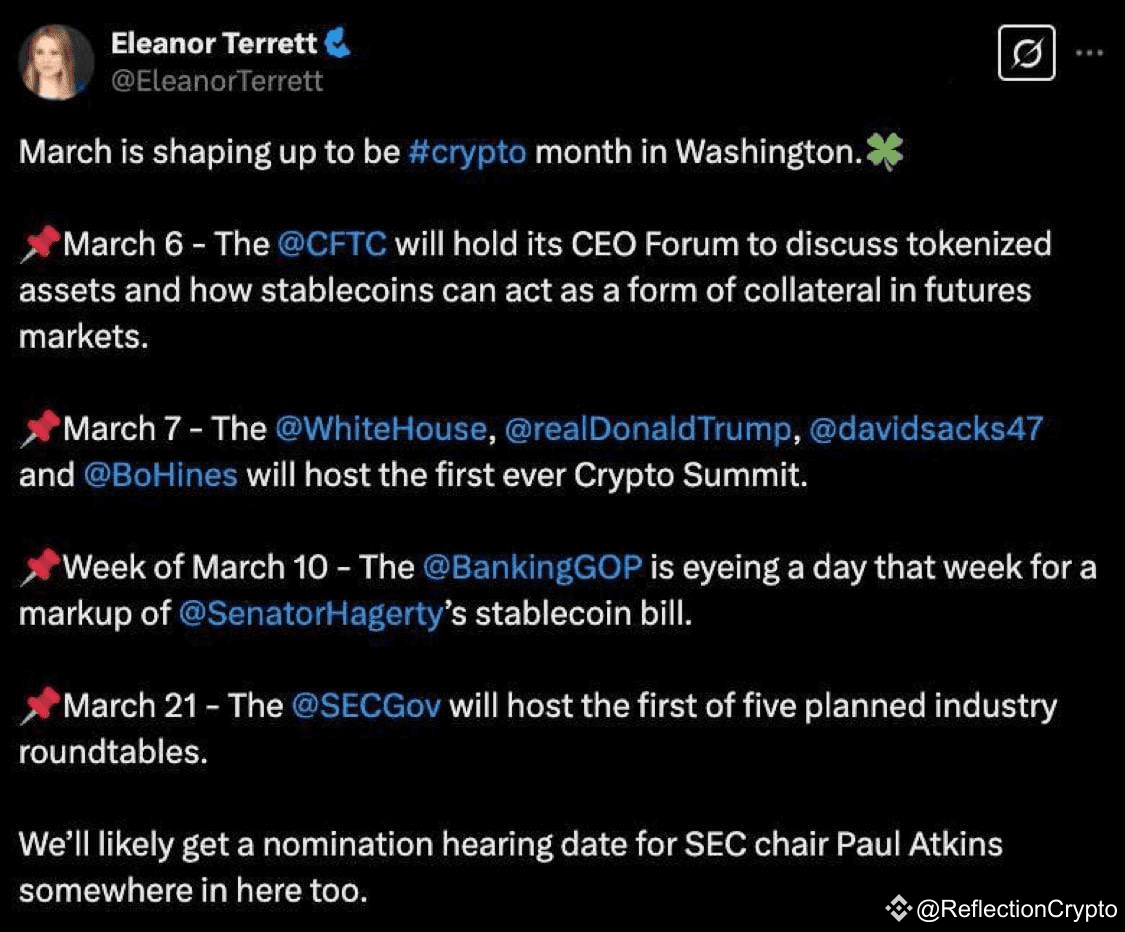1125x932 pixels.
Task: Open the three-dot more options menu
Action: coord(1091,51)
